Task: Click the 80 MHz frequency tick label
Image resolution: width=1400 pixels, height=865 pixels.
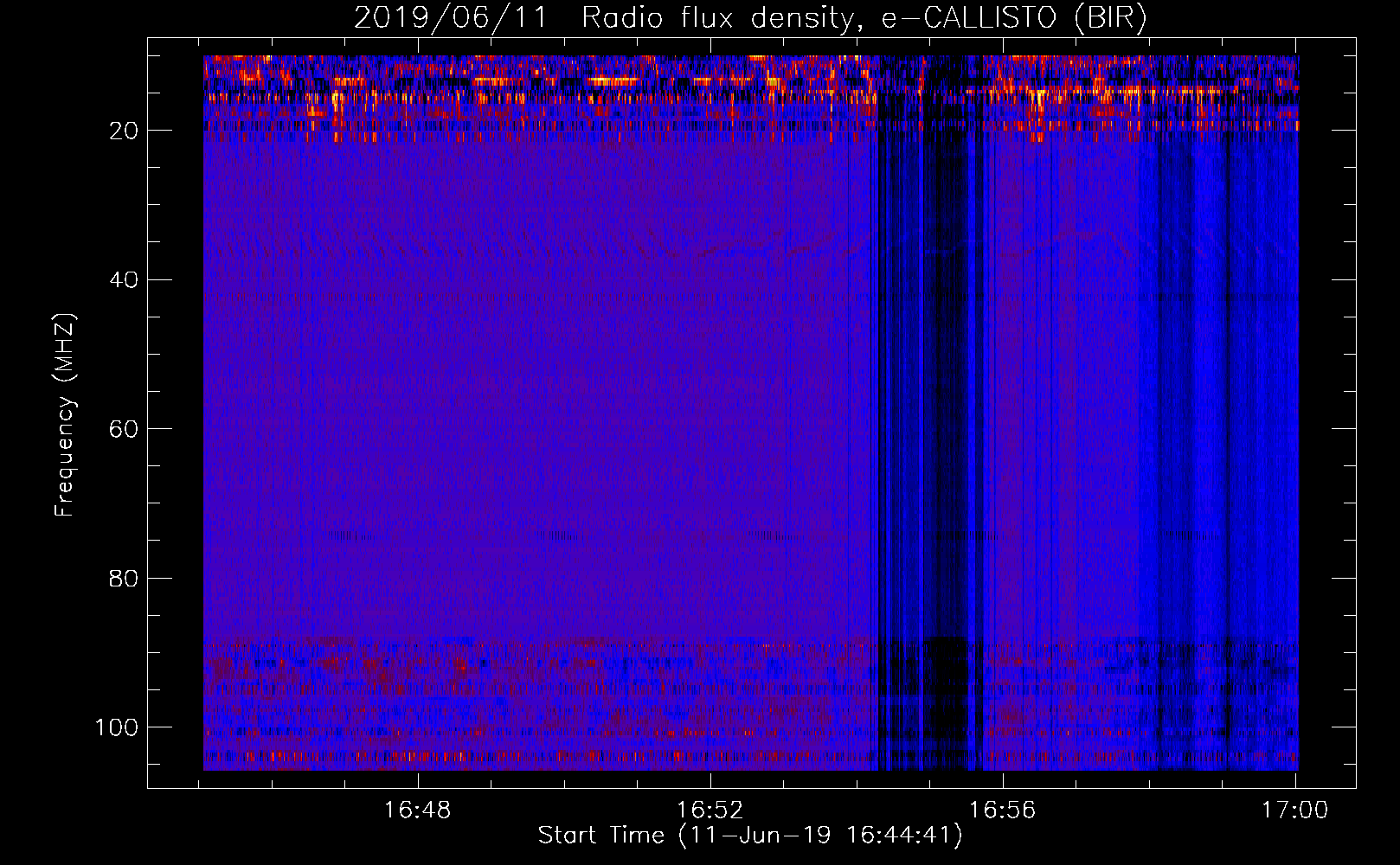Action: click(x=124, y=578)
